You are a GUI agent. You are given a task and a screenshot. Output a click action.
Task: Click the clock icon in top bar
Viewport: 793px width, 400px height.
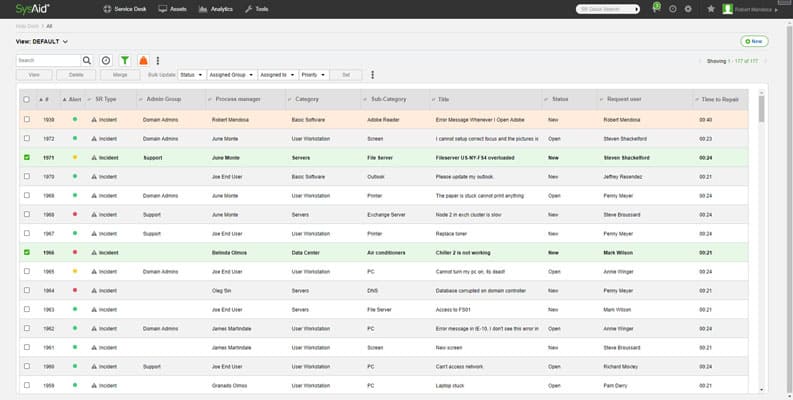click(673, 9)
